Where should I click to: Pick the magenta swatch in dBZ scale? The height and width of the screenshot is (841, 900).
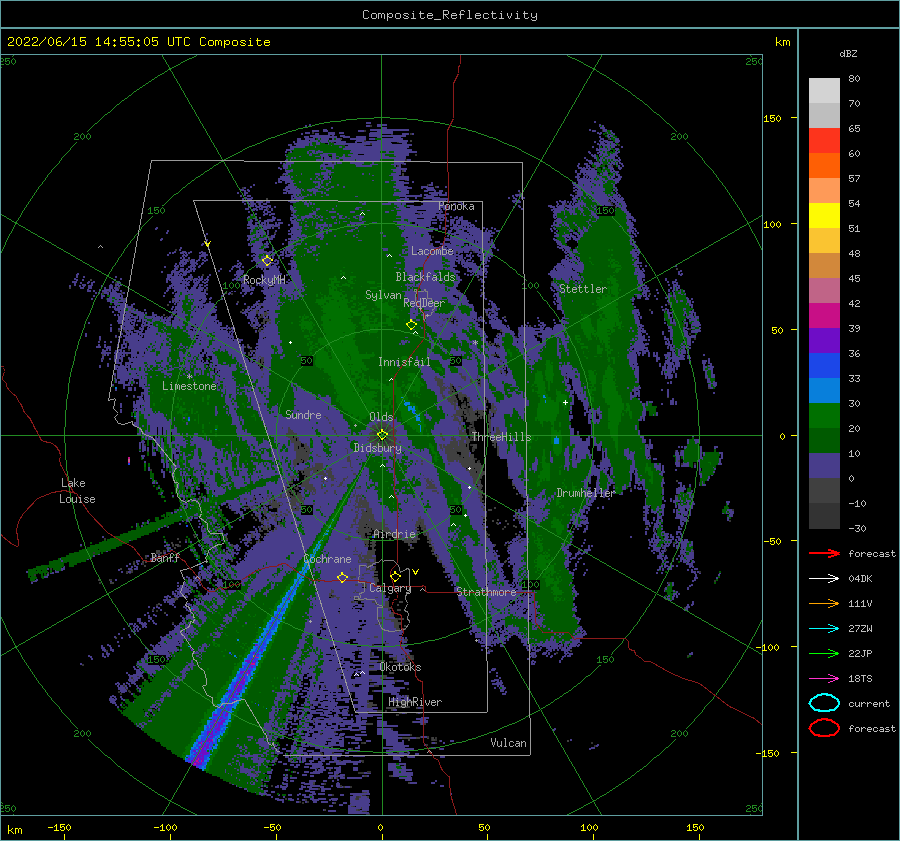824,316
